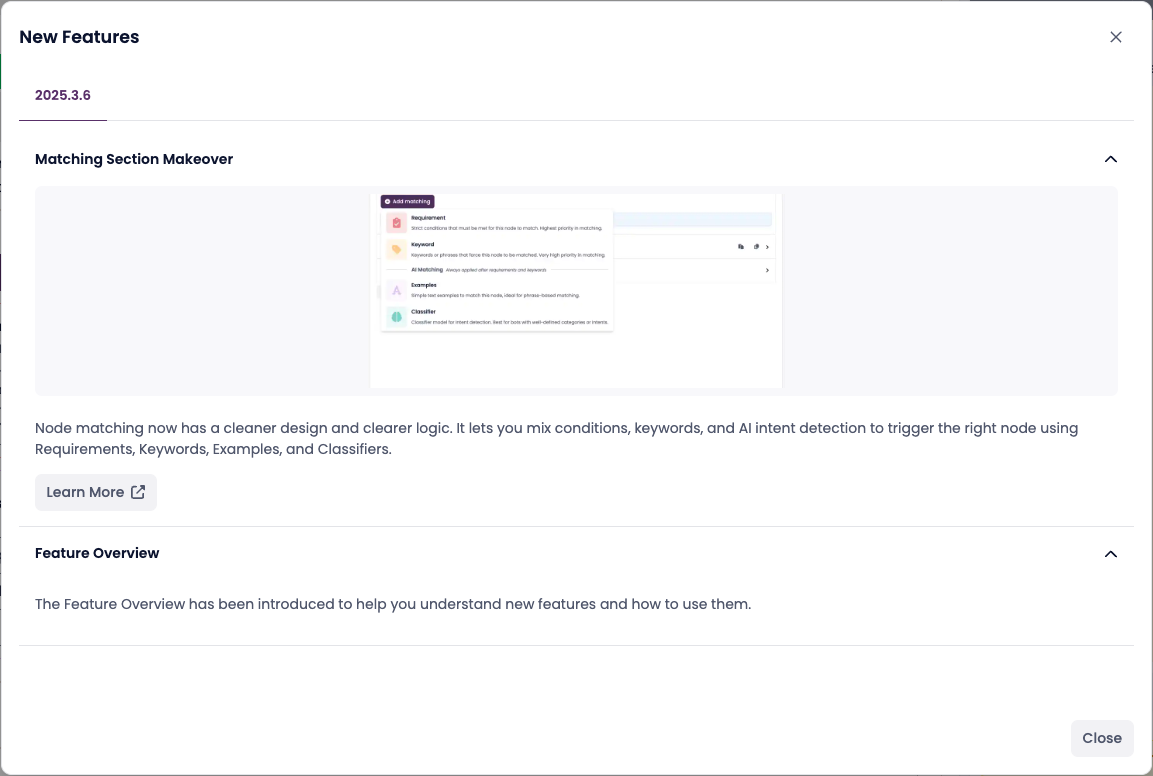
Task: Collapse the Matching Section Makeover chevron
Action: click(x=1110, y=159)
